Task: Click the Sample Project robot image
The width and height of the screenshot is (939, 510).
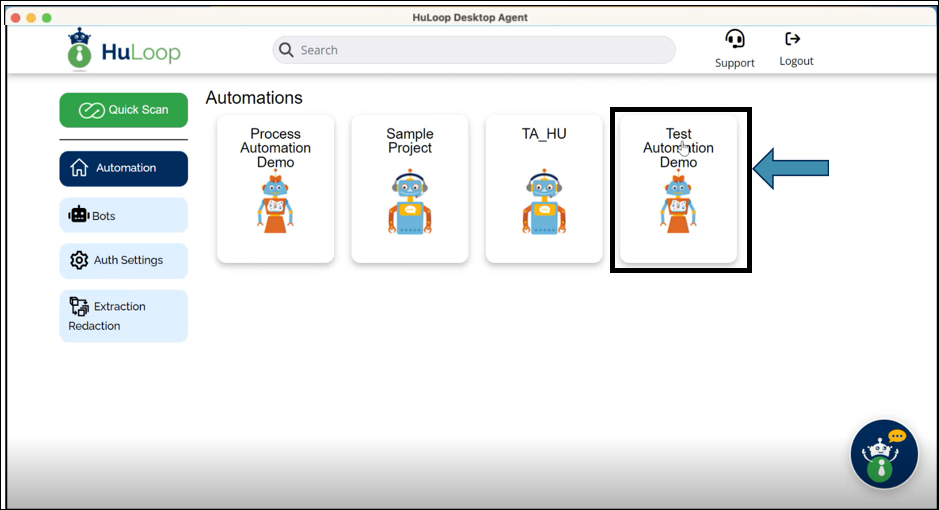Action: pos(409,202)
